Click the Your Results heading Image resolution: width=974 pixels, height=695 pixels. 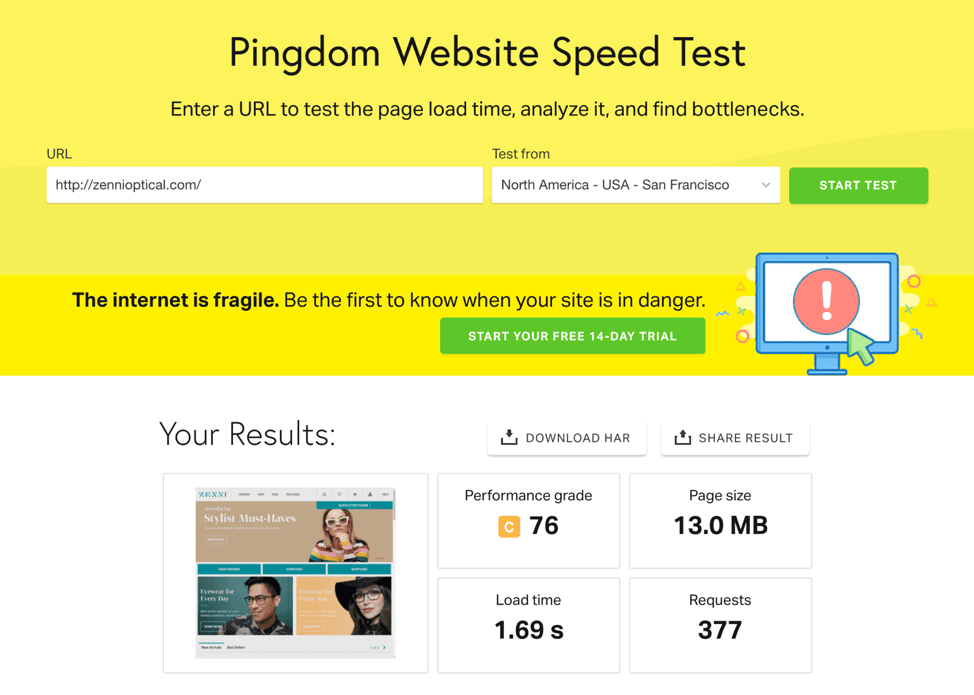click(x=247, y=434)
